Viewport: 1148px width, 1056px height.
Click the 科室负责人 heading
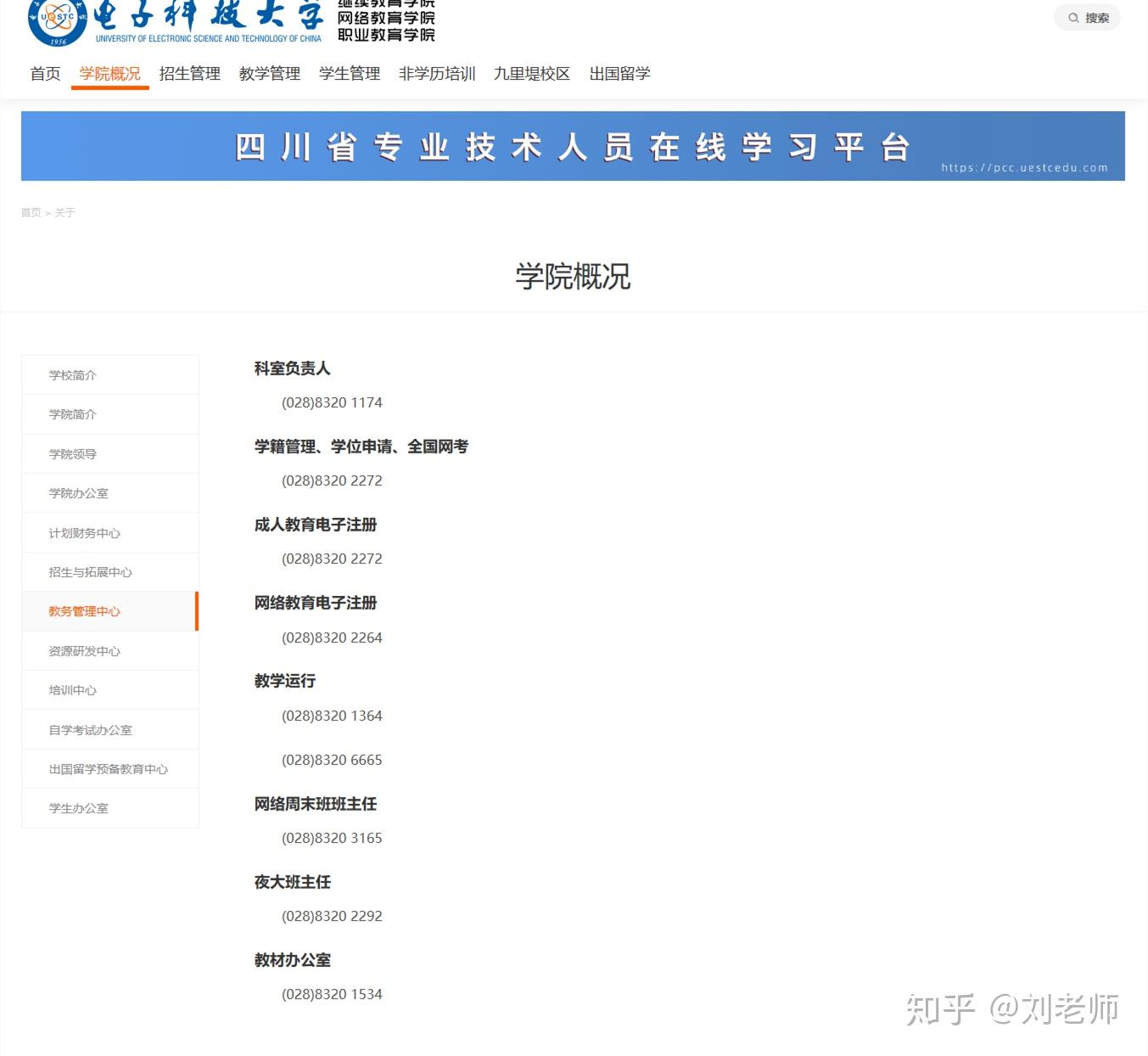click(x=293, y=368)
